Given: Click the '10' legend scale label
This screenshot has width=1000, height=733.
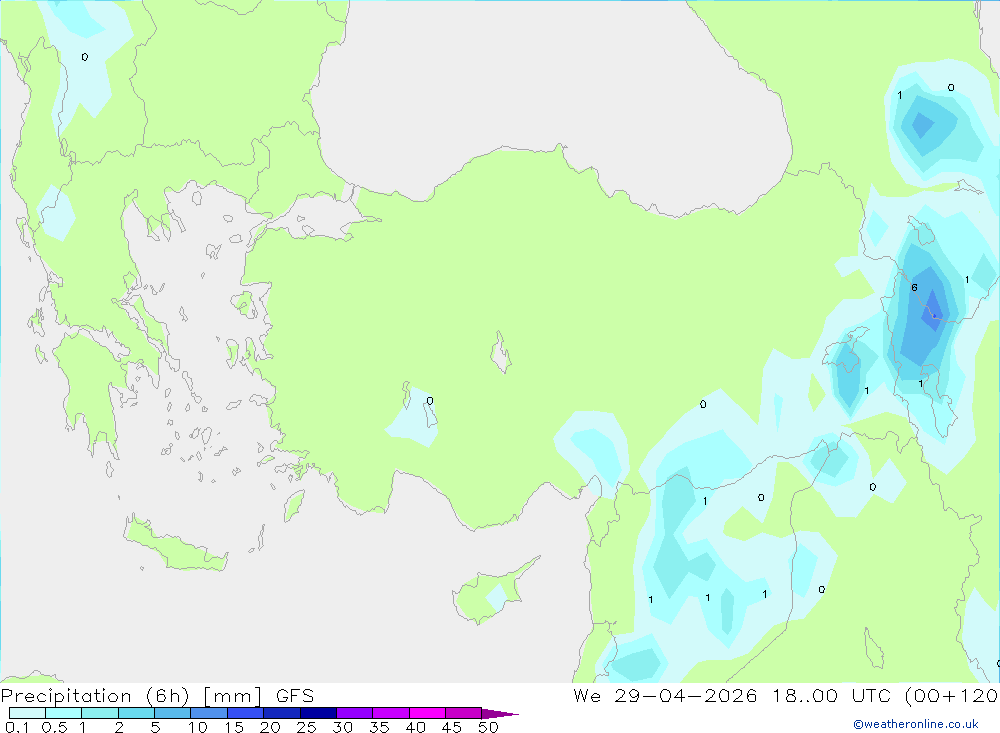Looking at the screenshot, I should click(198, 727).
